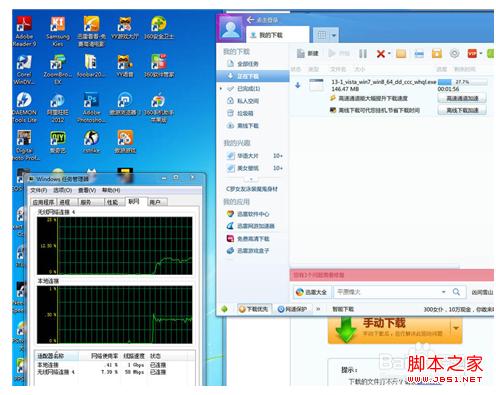Select Samsung Kies desktop icon
This screenshot has height=395, width=496.
click(x=58, y=32)
